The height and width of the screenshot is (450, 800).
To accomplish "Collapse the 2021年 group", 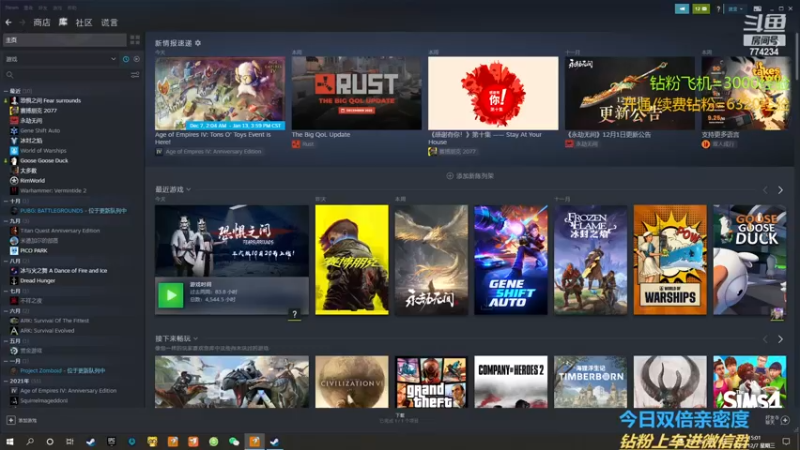I will (6, 381).
